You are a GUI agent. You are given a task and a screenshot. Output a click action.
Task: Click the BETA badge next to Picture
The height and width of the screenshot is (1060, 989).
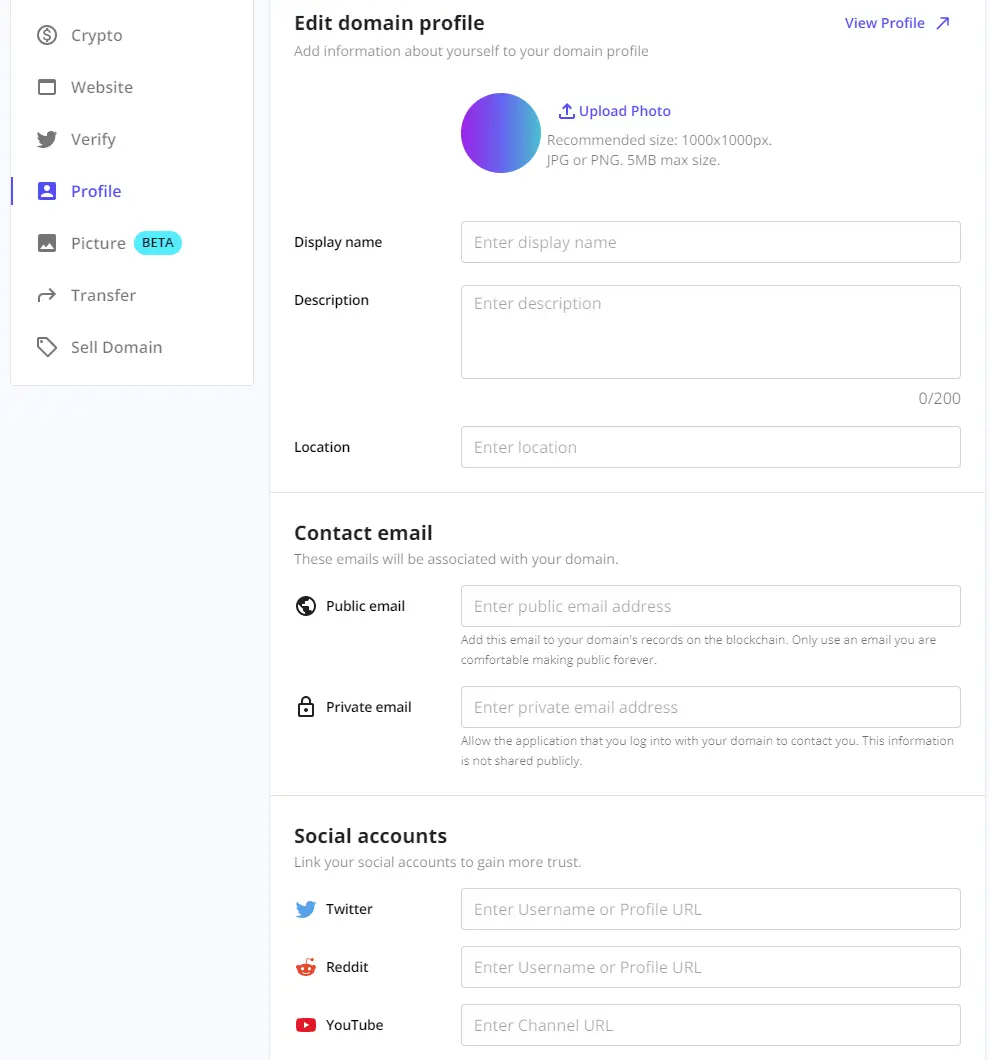click(x=158, y=243)
